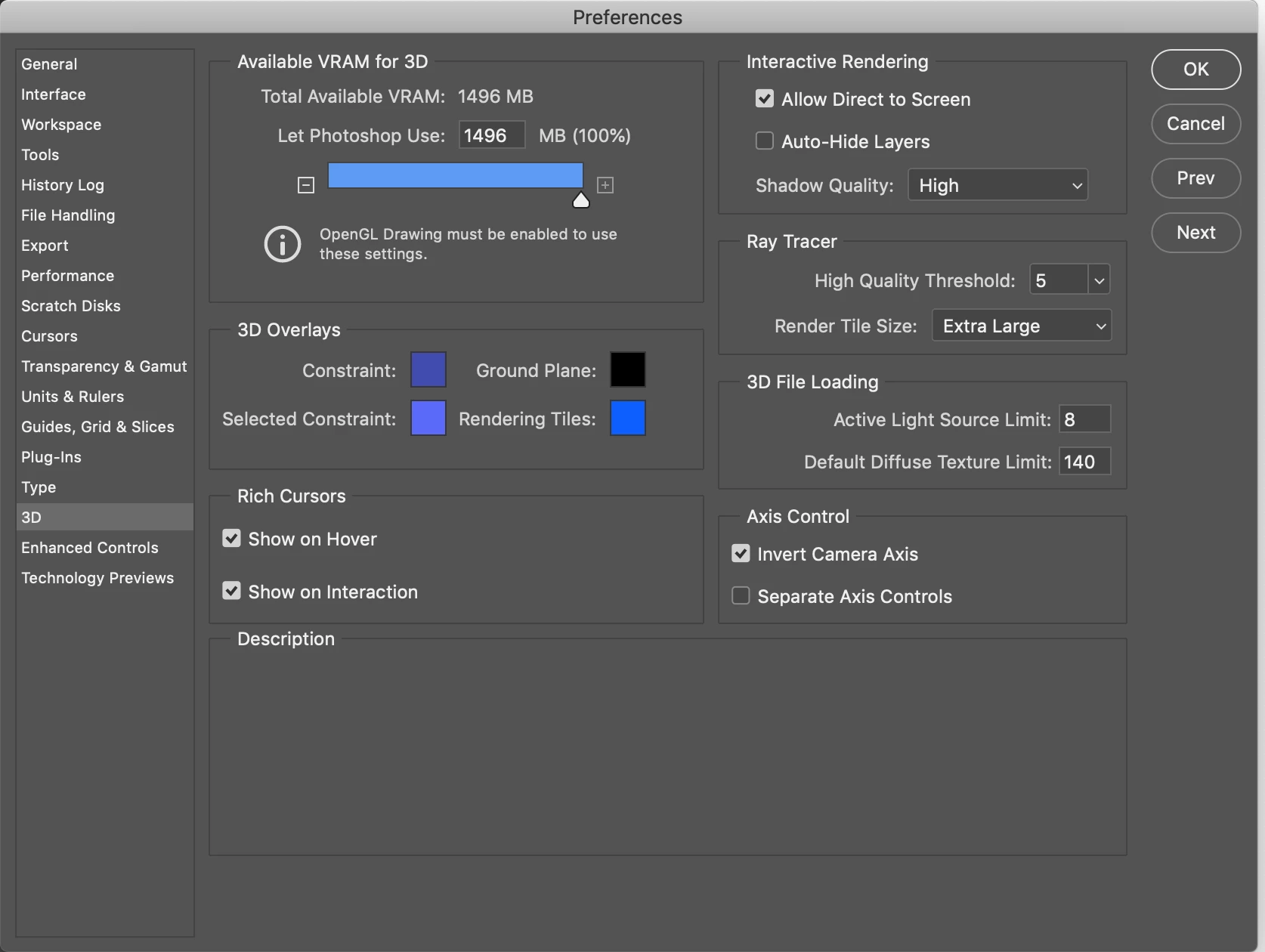Open Export preferences

[x=104, y=246]
